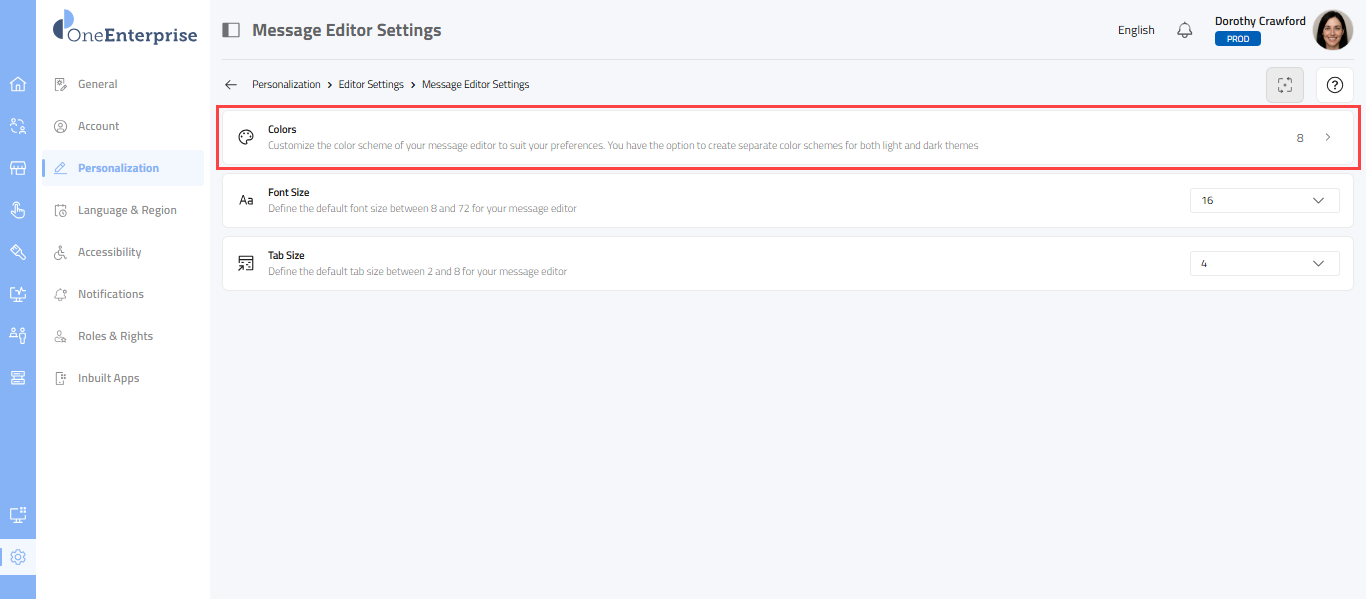Go to Notifications settings
The width and height of the screenshot is (1366, 599).
(111, 294)
